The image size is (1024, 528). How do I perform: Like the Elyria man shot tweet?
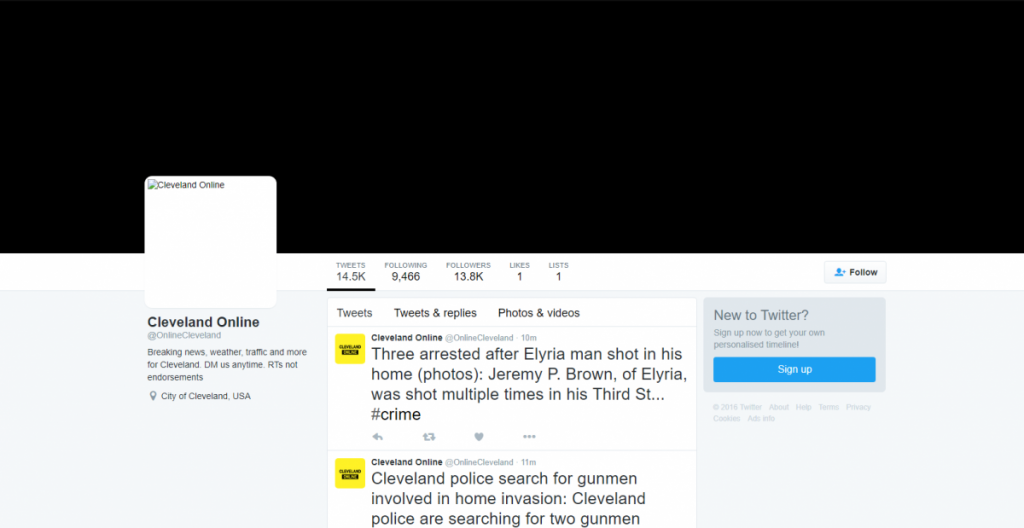479,437
